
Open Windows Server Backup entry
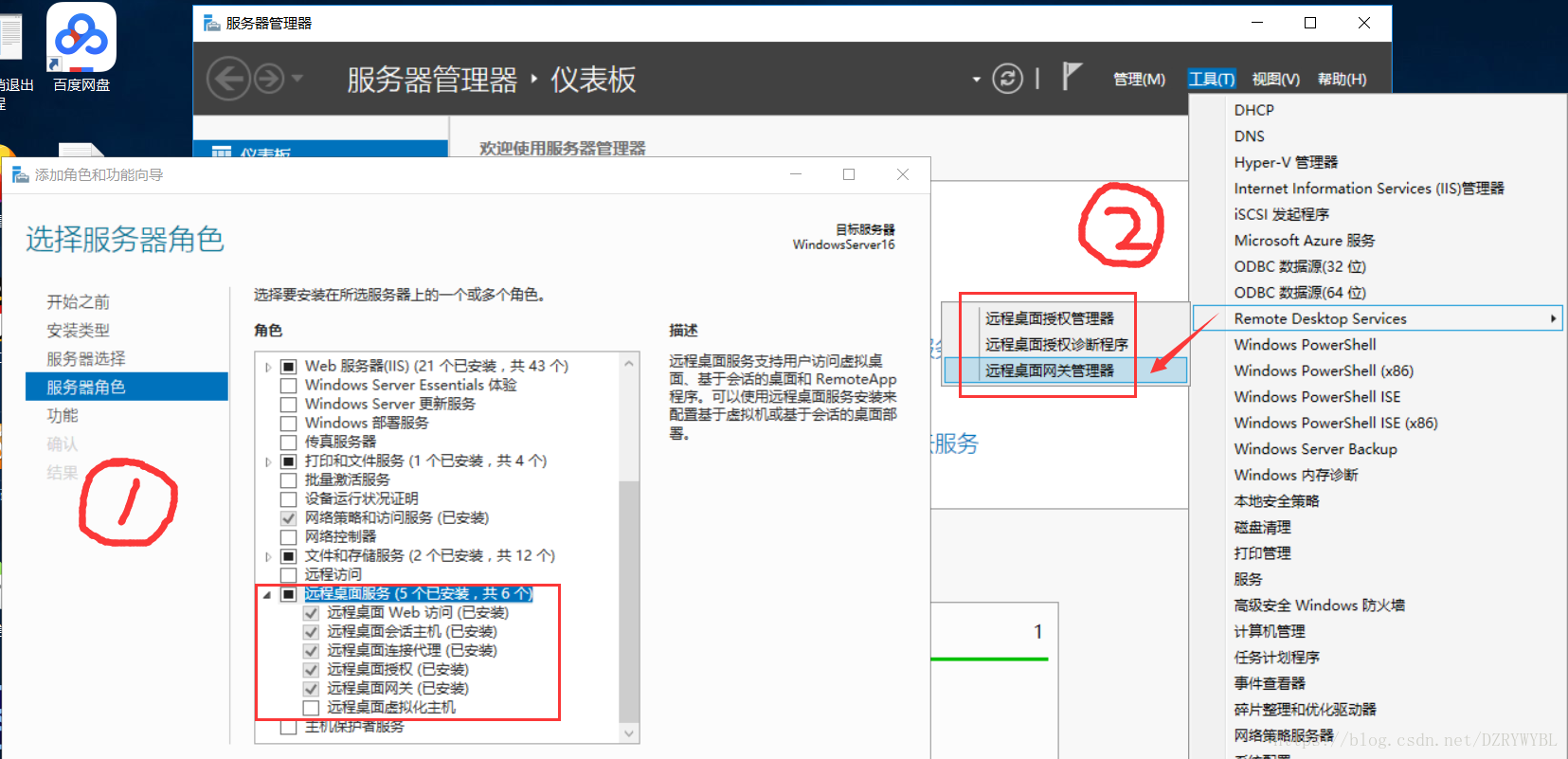[x=1315, y=449]
